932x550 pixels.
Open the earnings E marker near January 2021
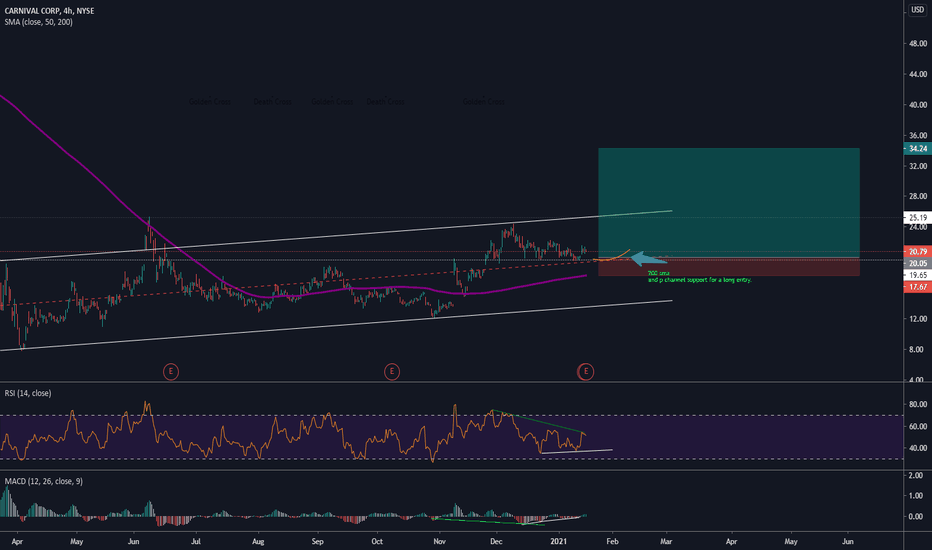click(x=585, y=372)
